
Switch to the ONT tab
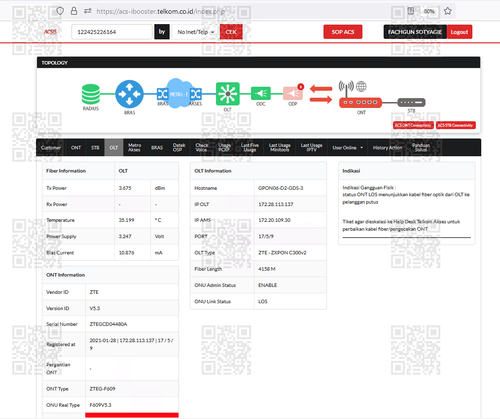[x=76, y=147]
